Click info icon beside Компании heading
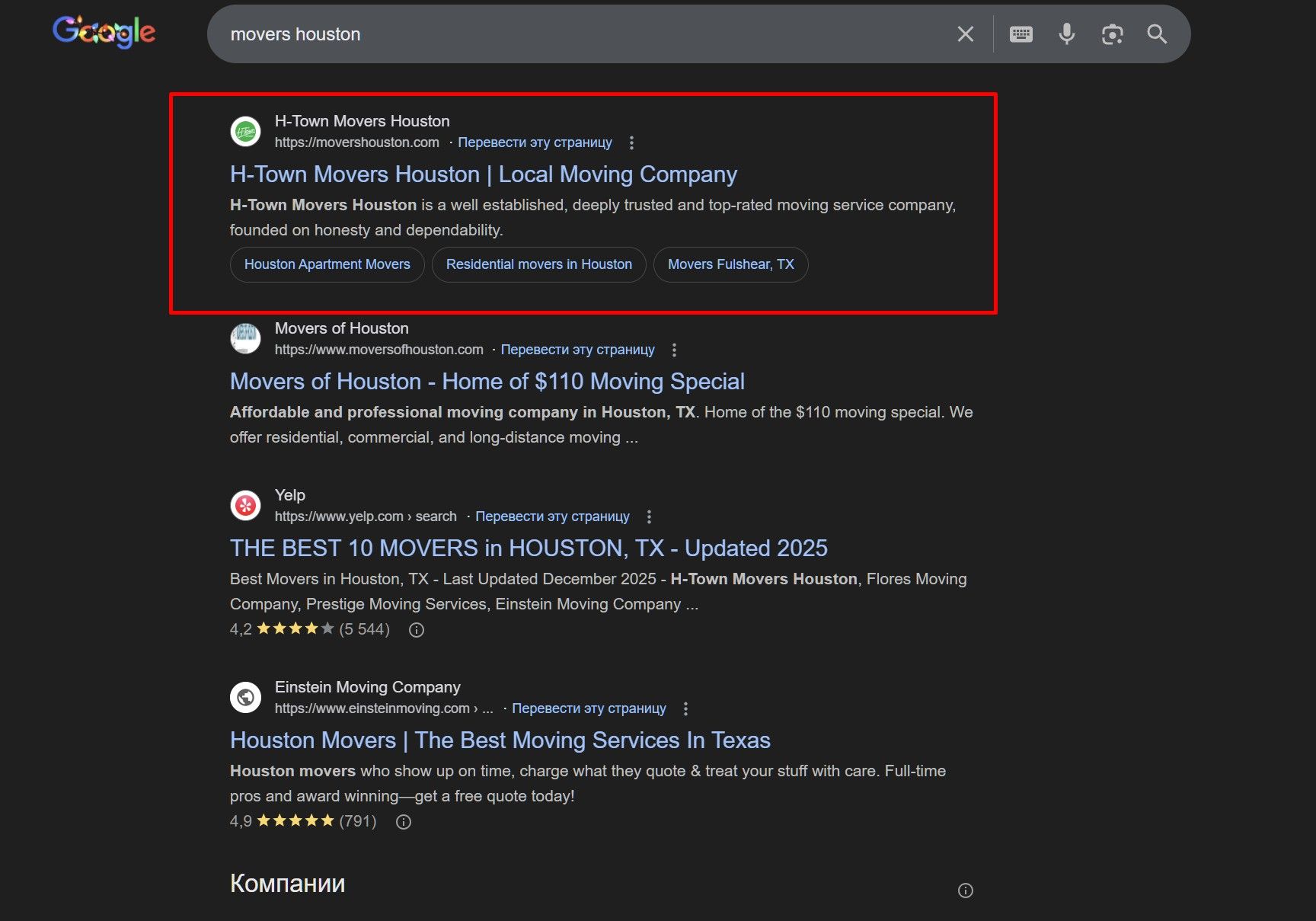Viewport: 1316px width, 921px height. pyautogui.click(x=965, y=891)
